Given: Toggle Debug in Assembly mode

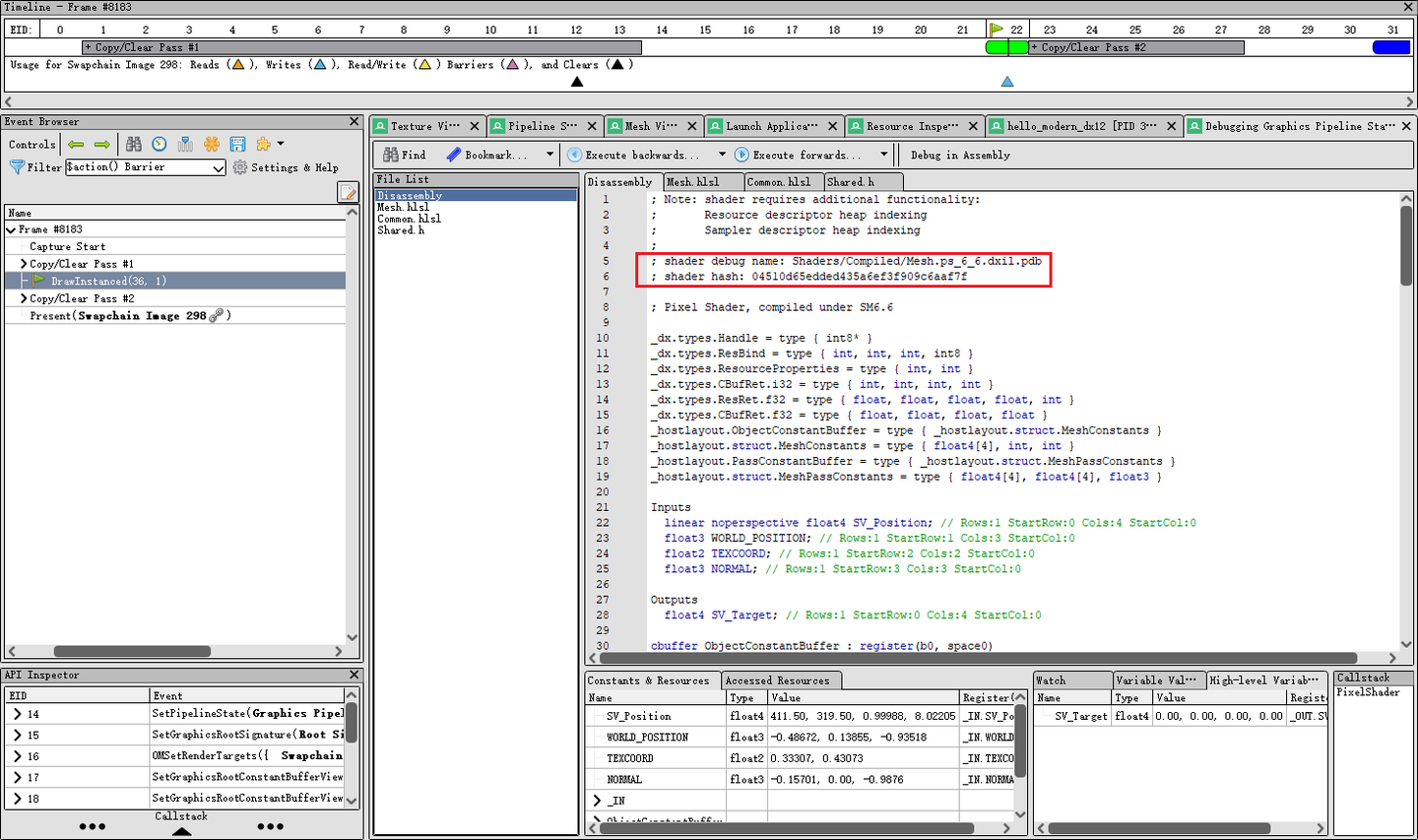Looking at the screenshot, I should (x=959, y=156).
